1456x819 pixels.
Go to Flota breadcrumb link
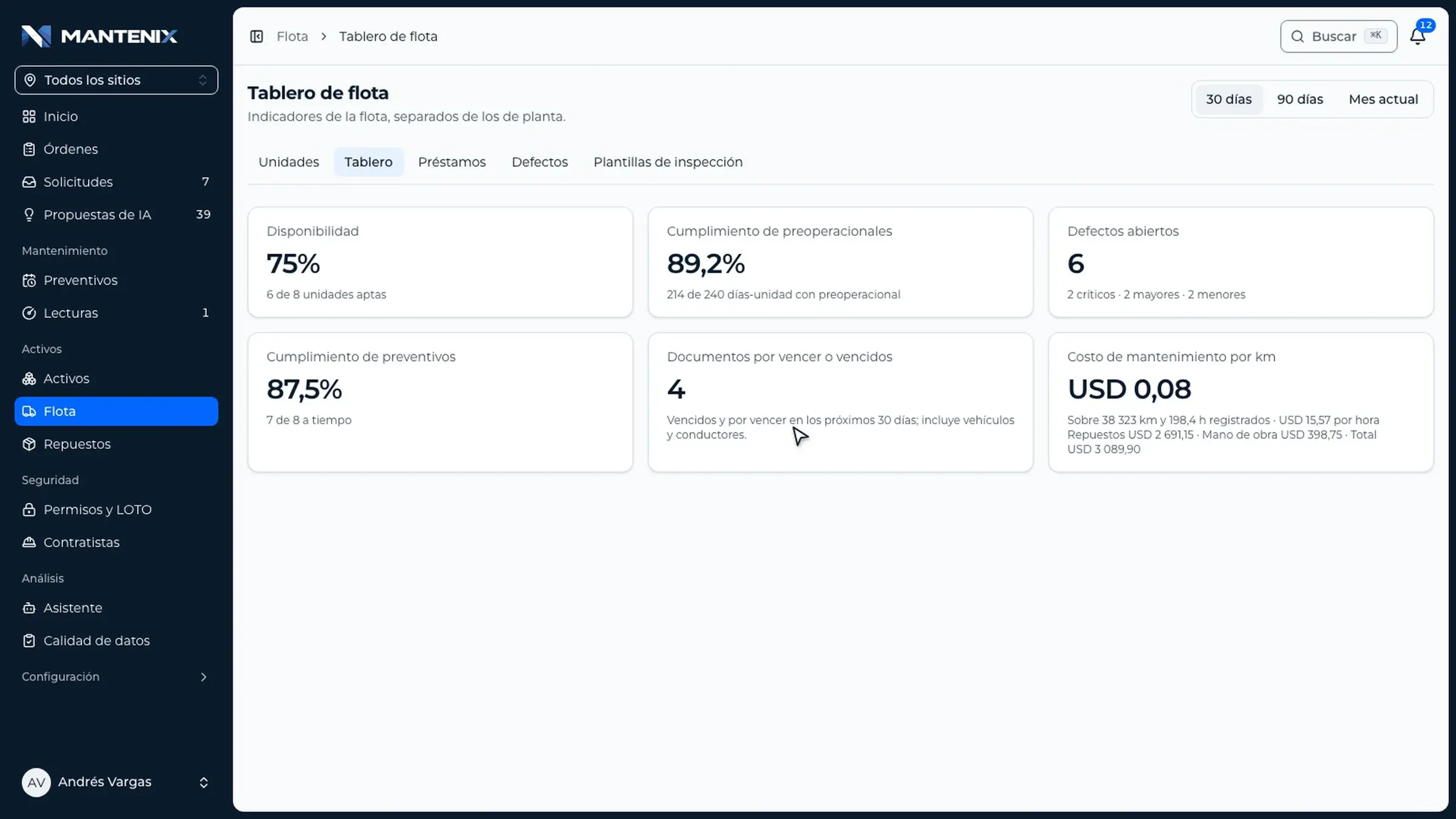click(292, 36)
